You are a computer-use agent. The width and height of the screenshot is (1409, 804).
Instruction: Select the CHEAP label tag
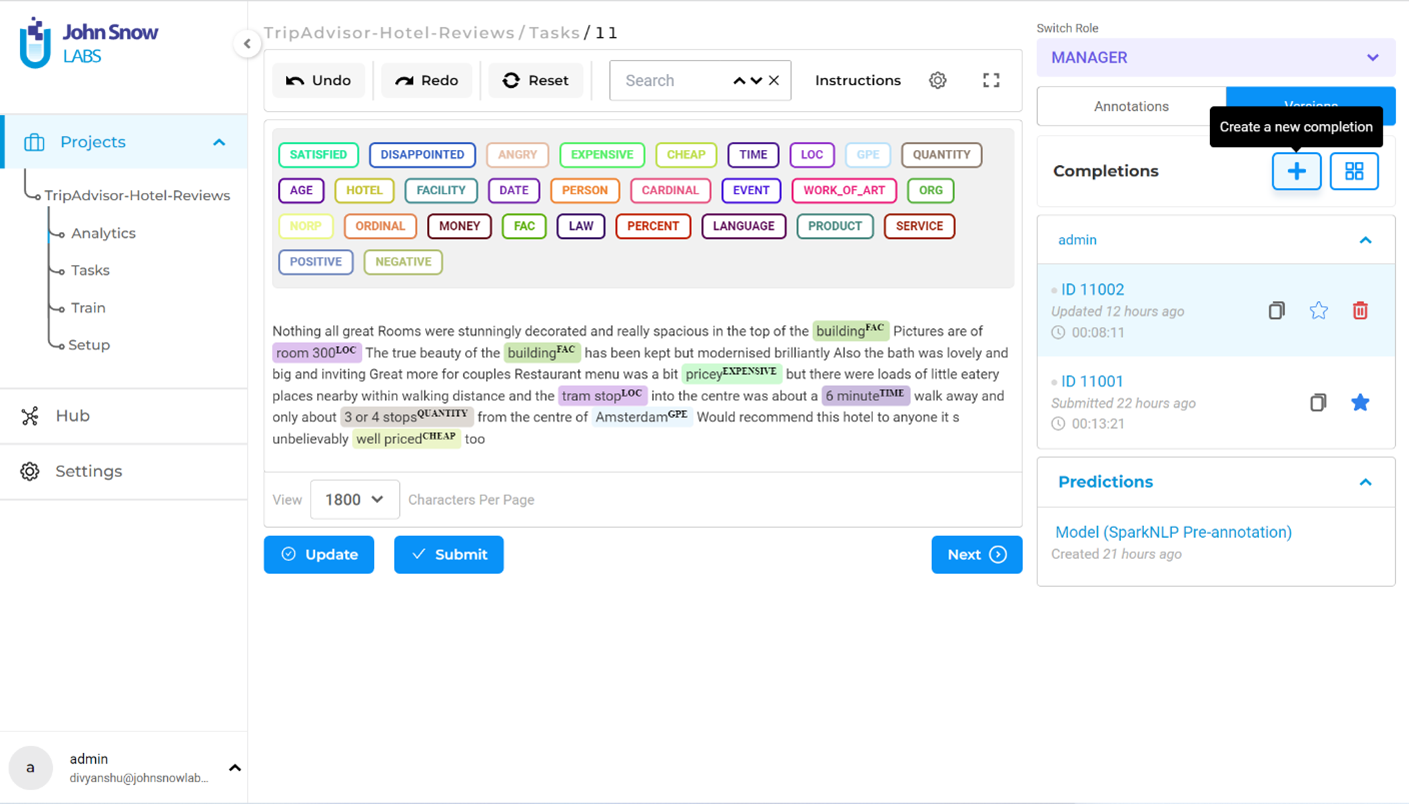686,155
